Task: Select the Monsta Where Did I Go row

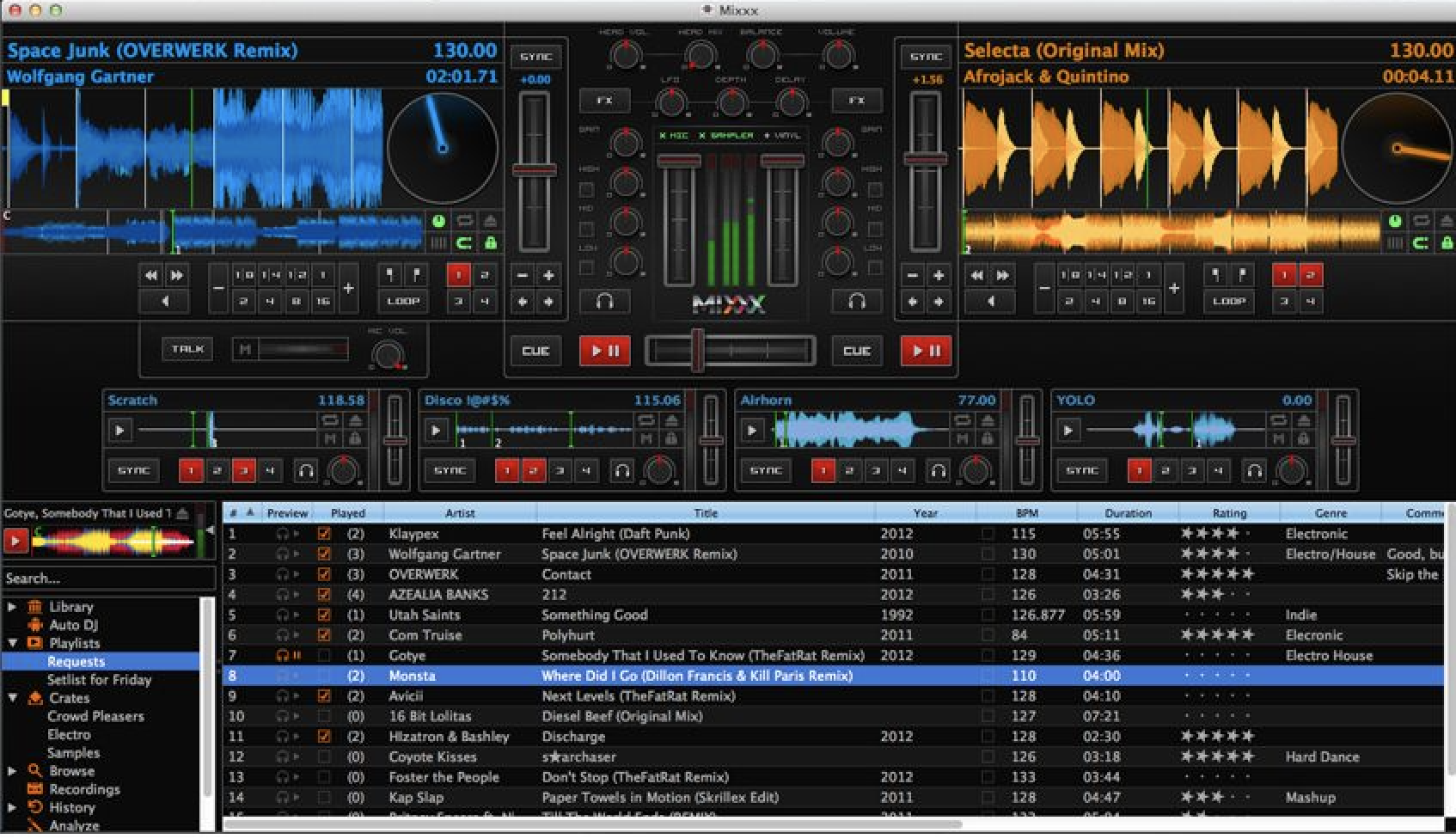Action: point(833,677)
